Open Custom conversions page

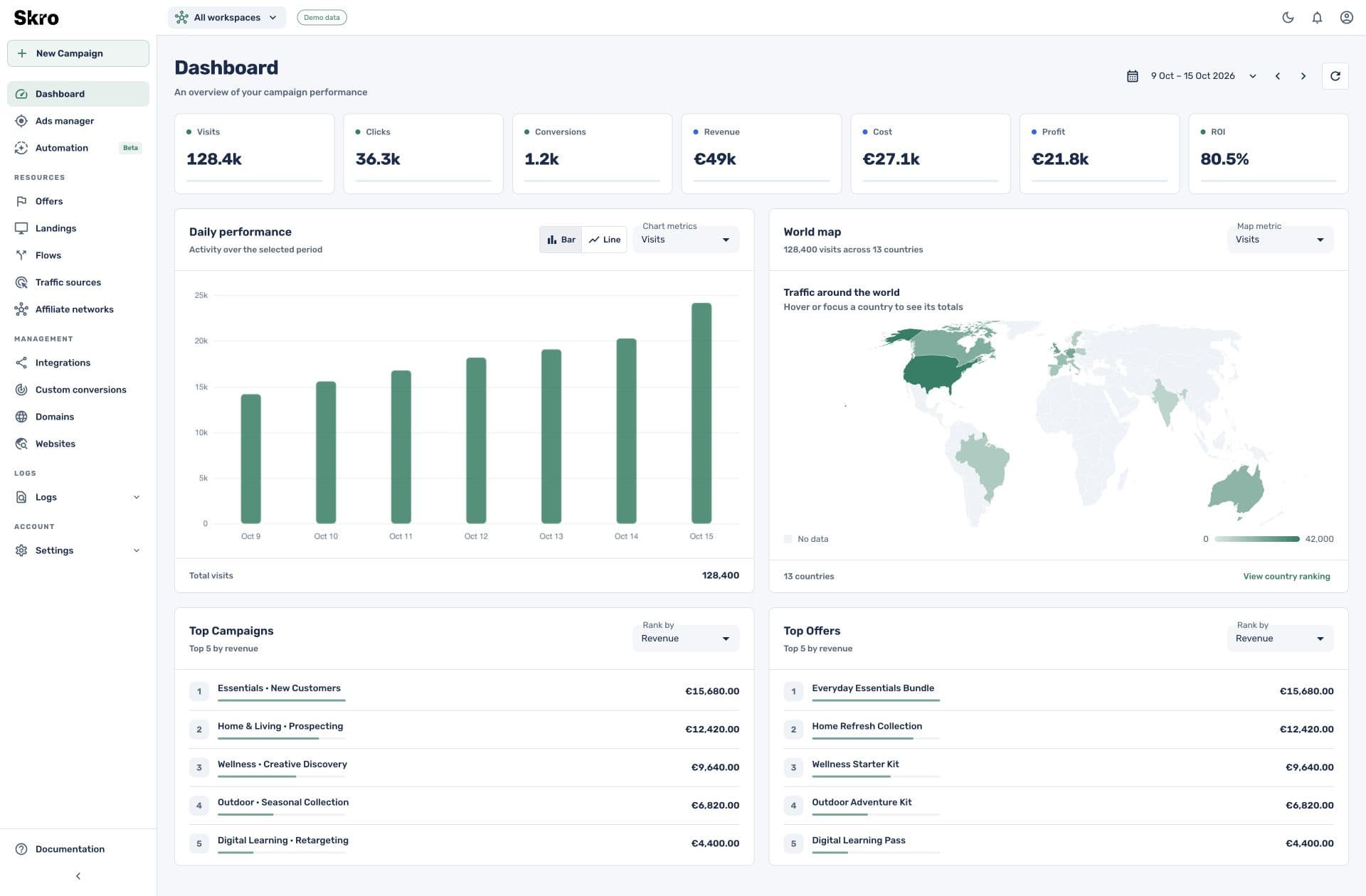78,390
